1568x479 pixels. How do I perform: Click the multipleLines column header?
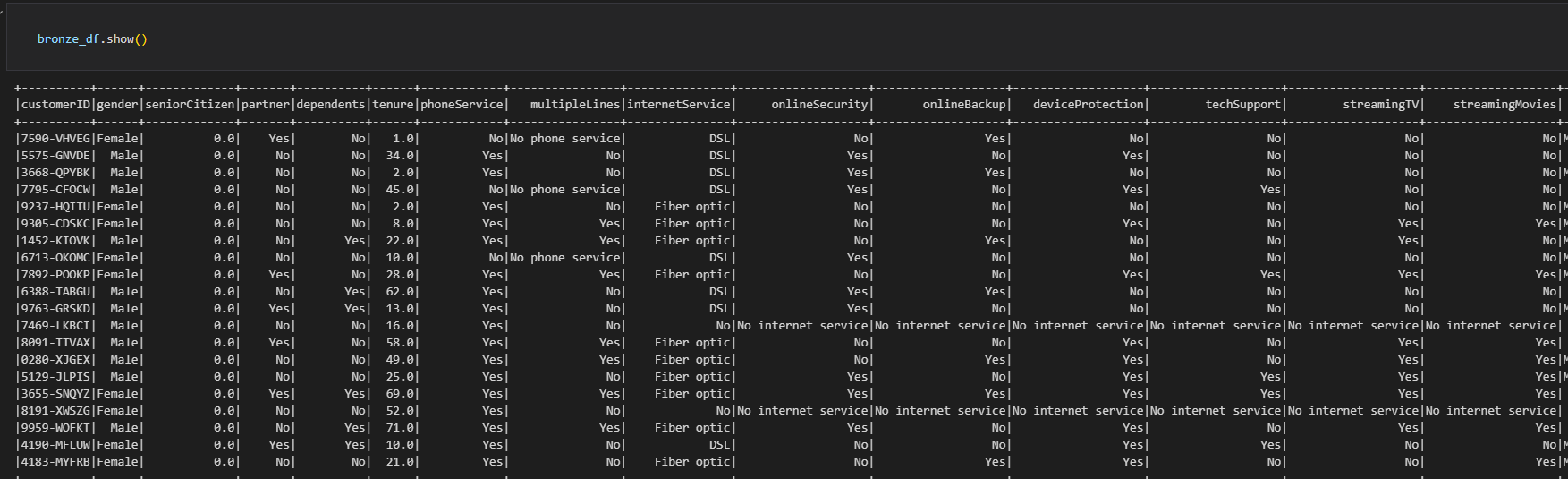575,105
